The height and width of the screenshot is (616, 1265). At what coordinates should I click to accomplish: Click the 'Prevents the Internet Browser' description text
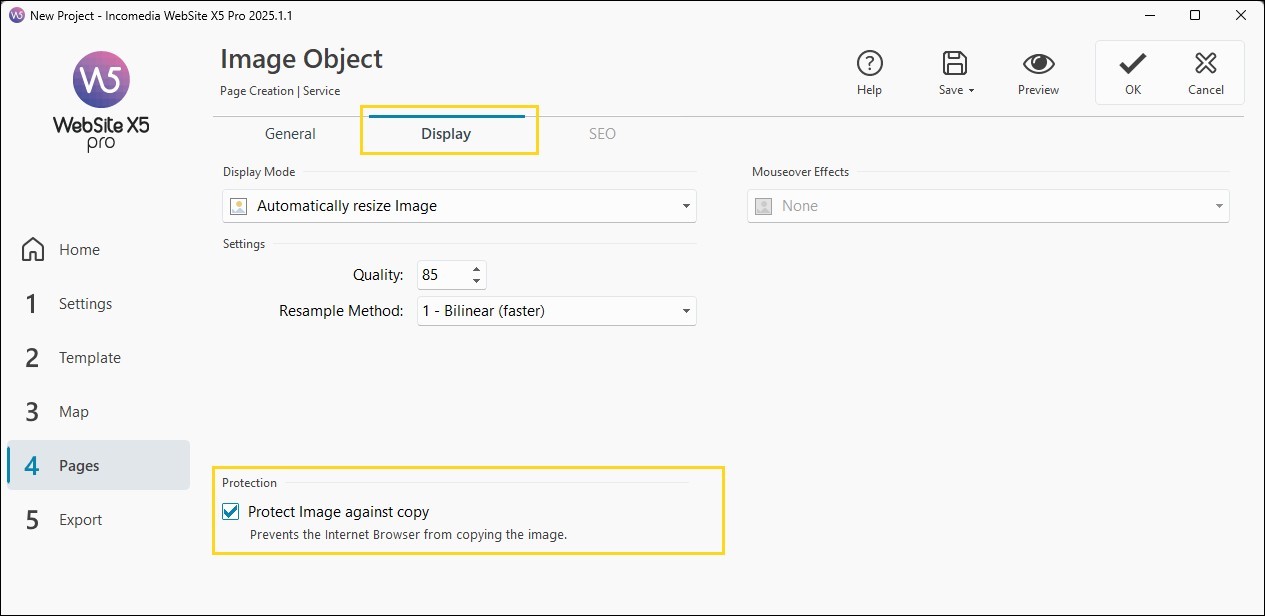408,535
